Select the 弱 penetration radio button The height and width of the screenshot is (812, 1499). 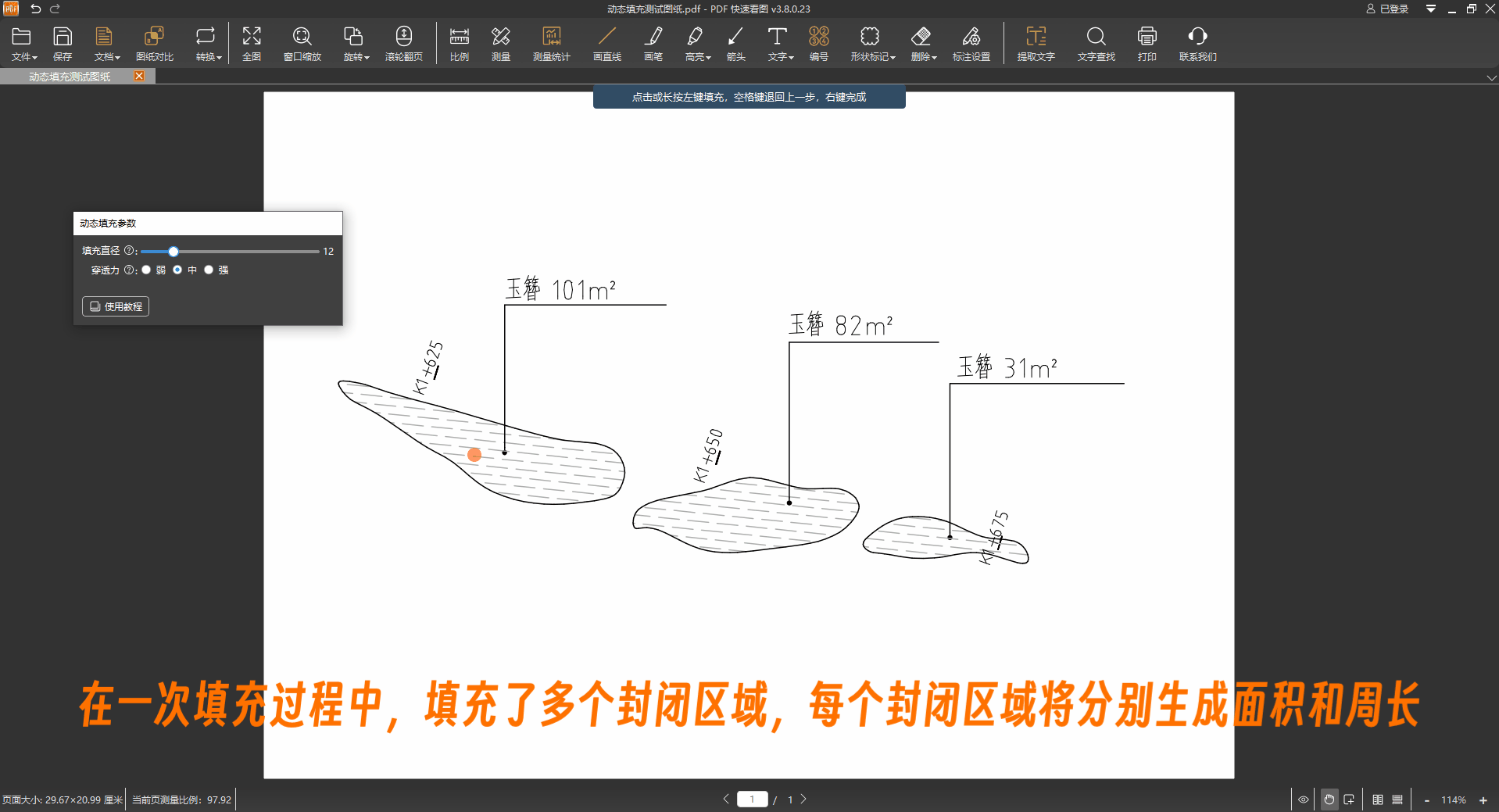[x=146, y=270]
